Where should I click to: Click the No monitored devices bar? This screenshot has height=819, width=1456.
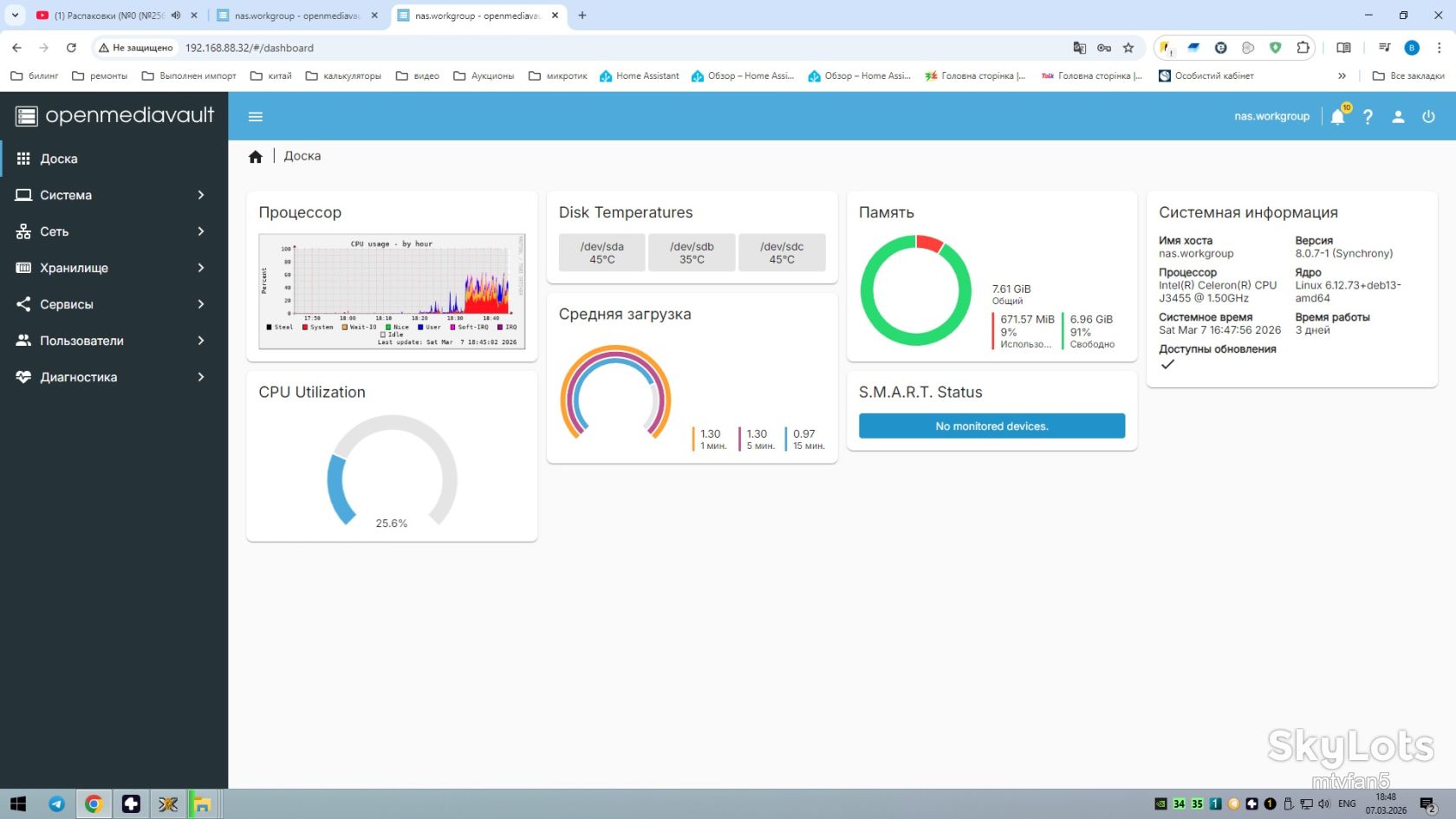[991, 426]
